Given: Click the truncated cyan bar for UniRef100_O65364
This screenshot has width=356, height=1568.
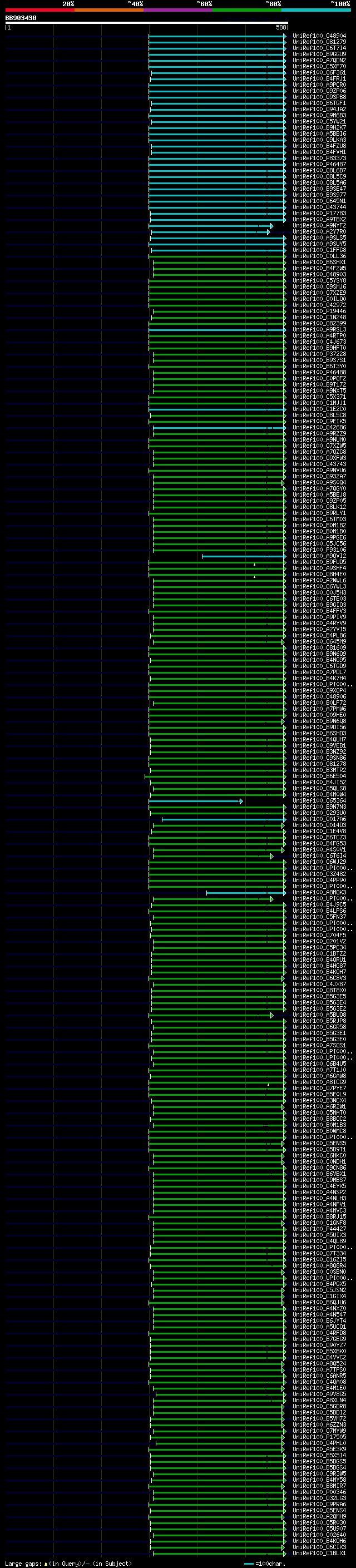Looking at the screenshot, I should click(196, 801).
